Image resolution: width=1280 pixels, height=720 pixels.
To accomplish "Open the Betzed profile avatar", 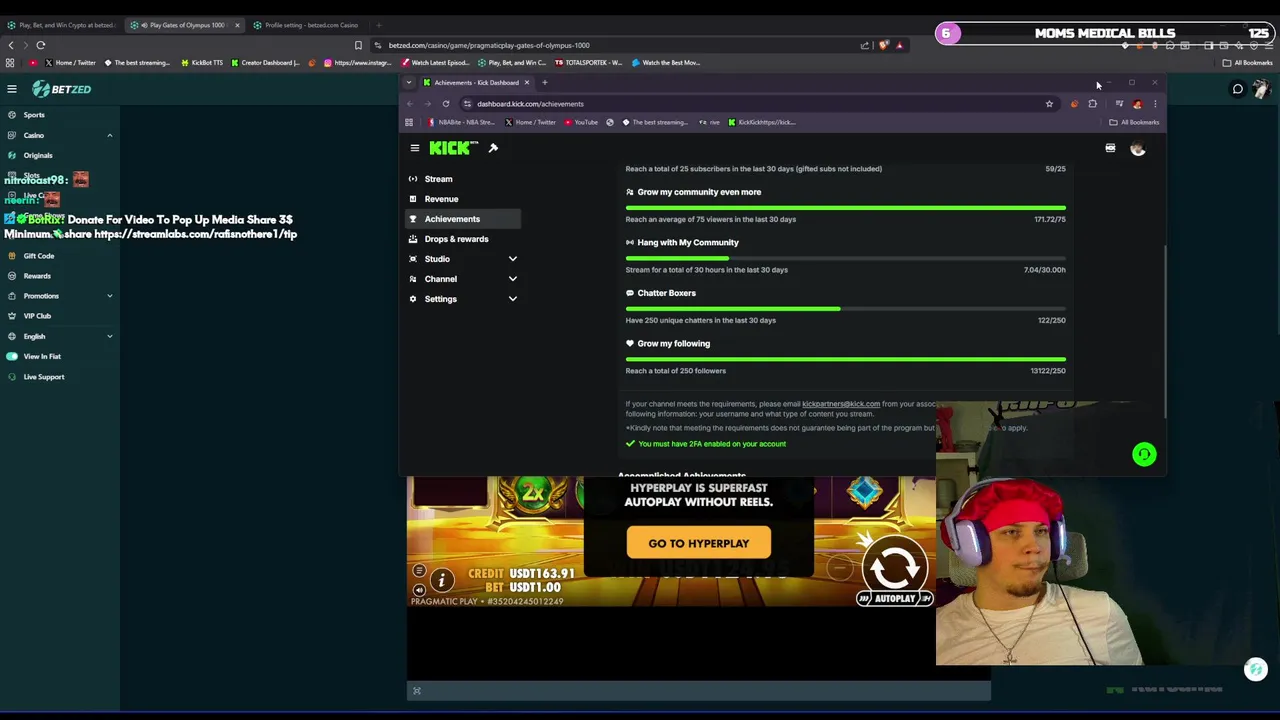I will 1260,89.
